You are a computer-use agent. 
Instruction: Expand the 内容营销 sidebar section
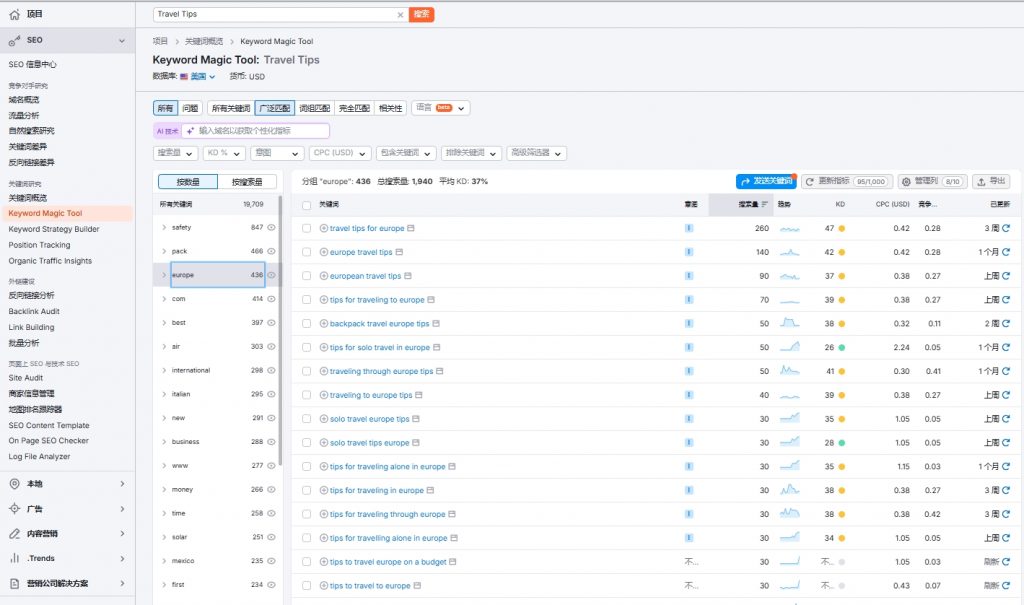tap(122, 534)
